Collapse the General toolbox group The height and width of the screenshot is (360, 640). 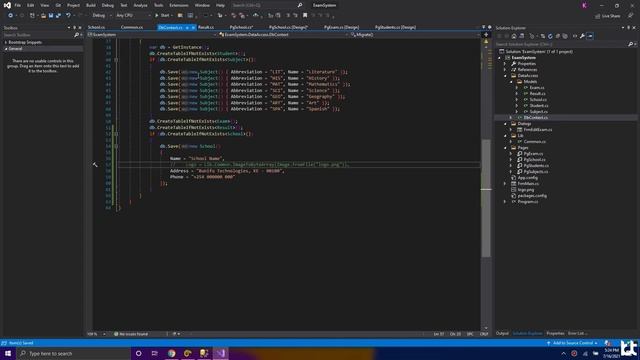[6, 49]
